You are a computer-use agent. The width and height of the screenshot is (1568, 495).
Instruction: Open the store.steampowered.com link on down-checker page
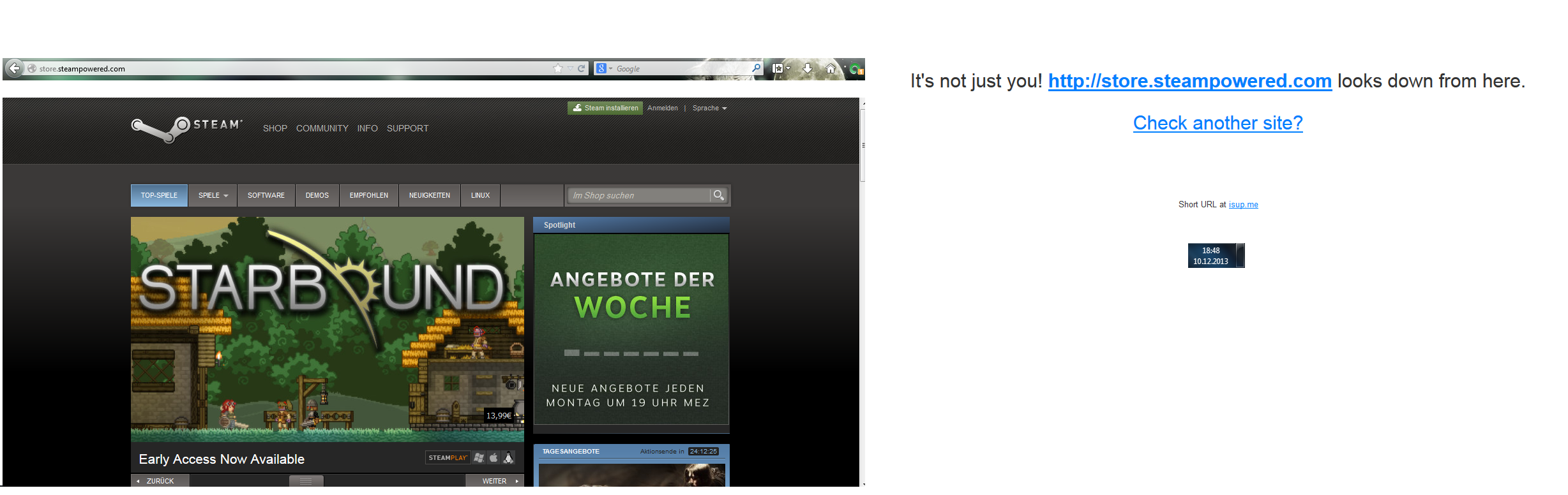(x=1190, y=82)
